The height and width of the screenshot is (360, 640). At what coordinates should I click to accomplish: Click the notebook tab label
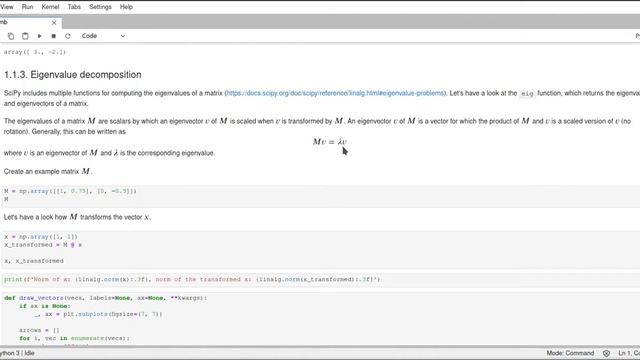coord(4,22)
